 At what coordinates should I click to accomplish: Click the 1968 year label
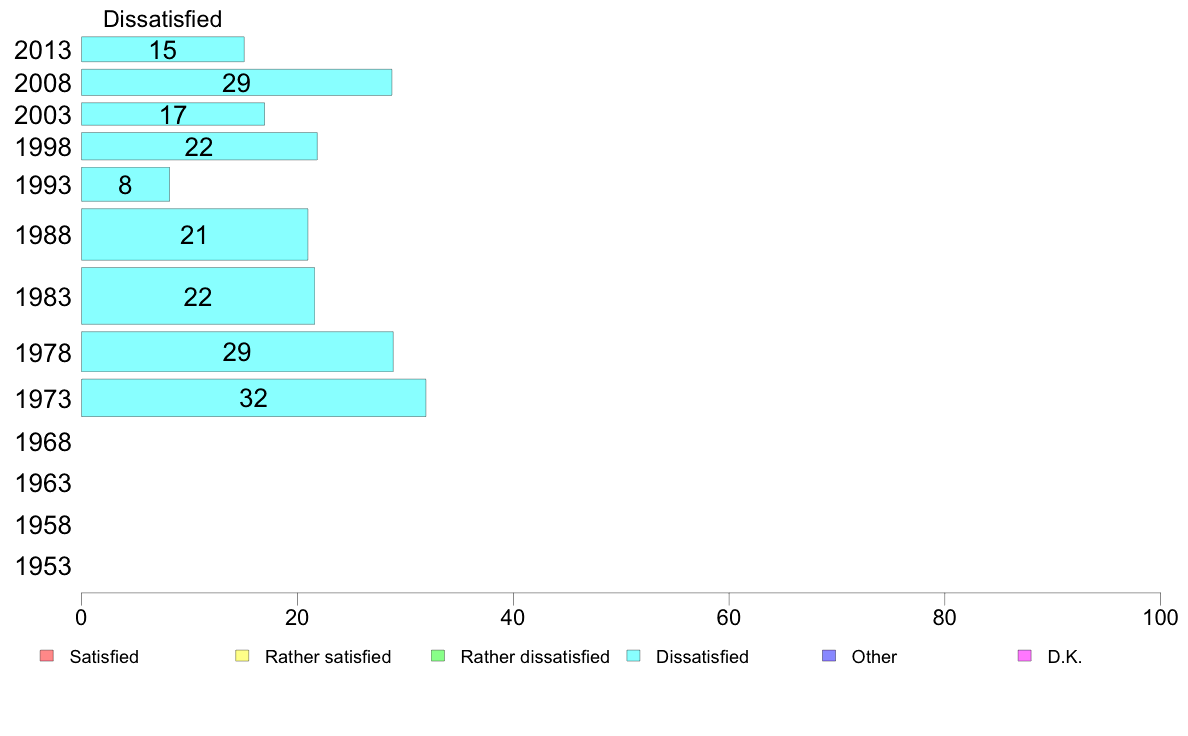[43, 442]
